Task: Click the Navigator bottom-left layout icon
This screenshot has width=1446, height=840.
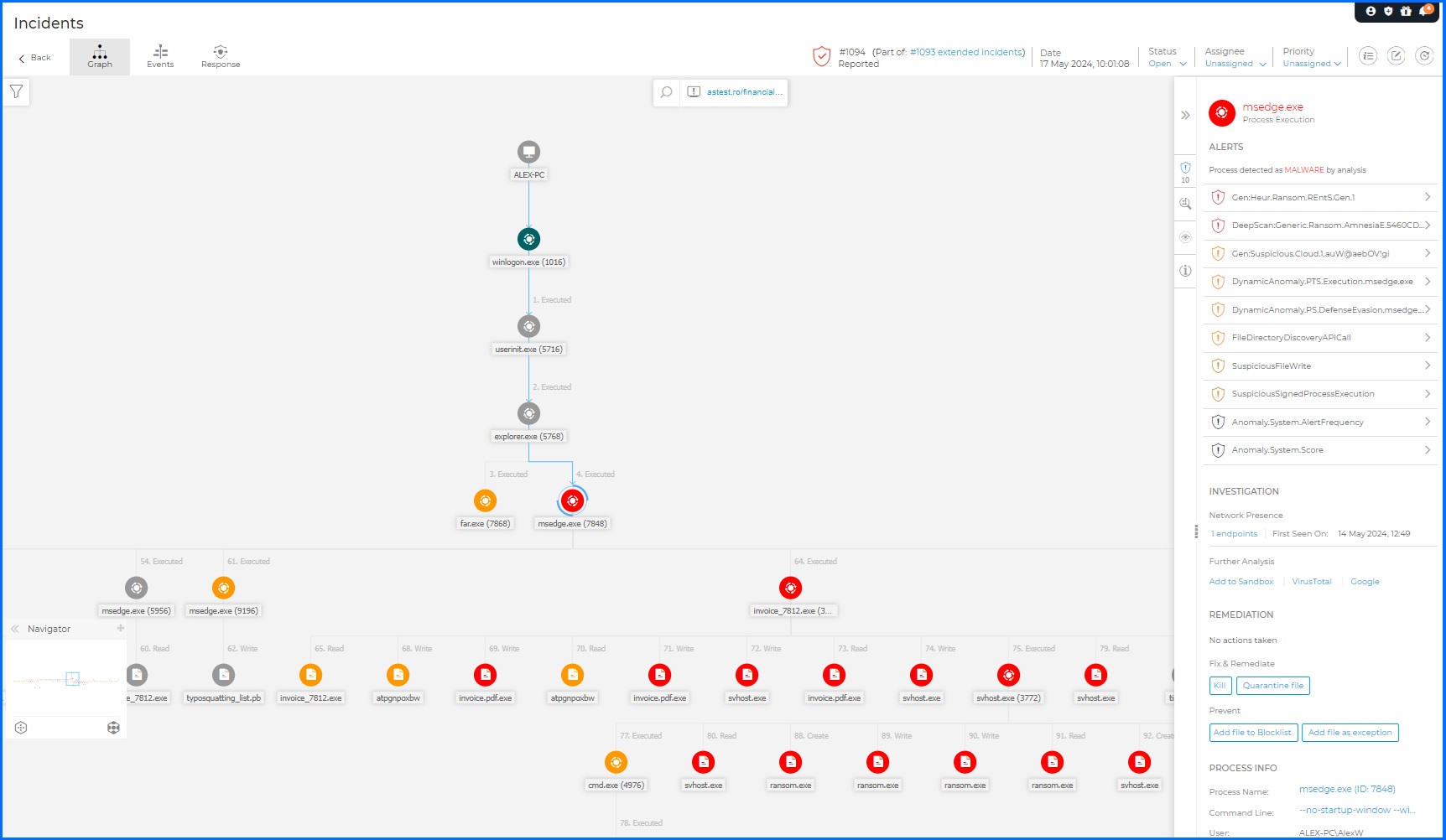Action: [21, 728]
